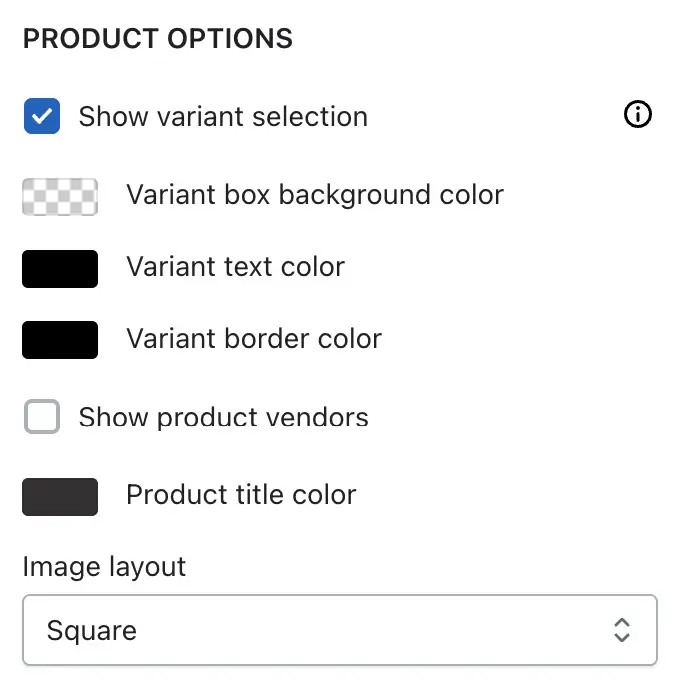The height and width of the screenshot is (680, 675).
Task: Open the transparent variant box background swatch
Action: click(60, 197)
